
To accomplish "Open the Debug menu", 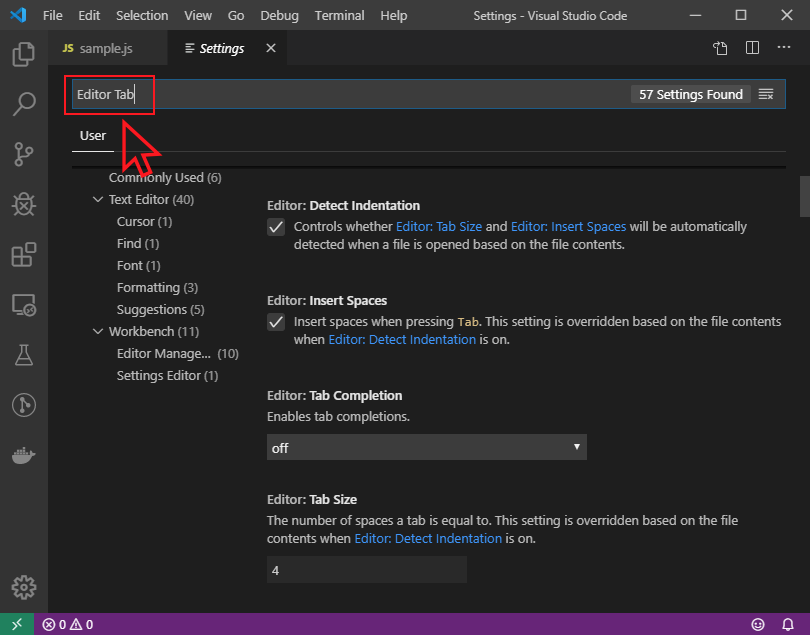I will [279, 16].
